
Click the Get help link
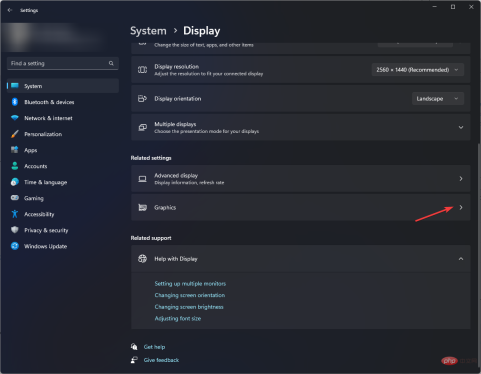tap(154, 347)
